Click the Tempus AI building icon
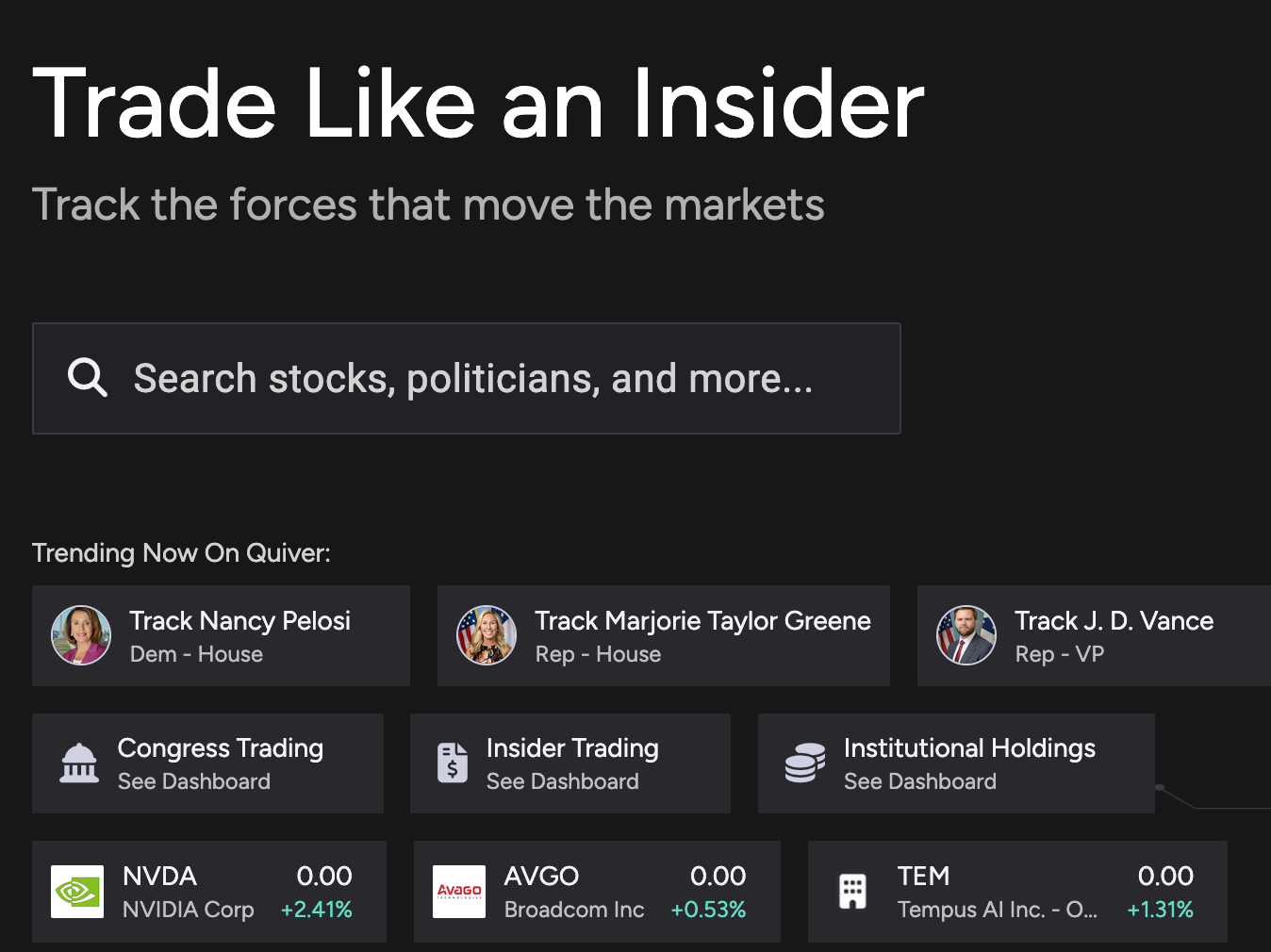 pyautogui.click(x=852, y=892)
